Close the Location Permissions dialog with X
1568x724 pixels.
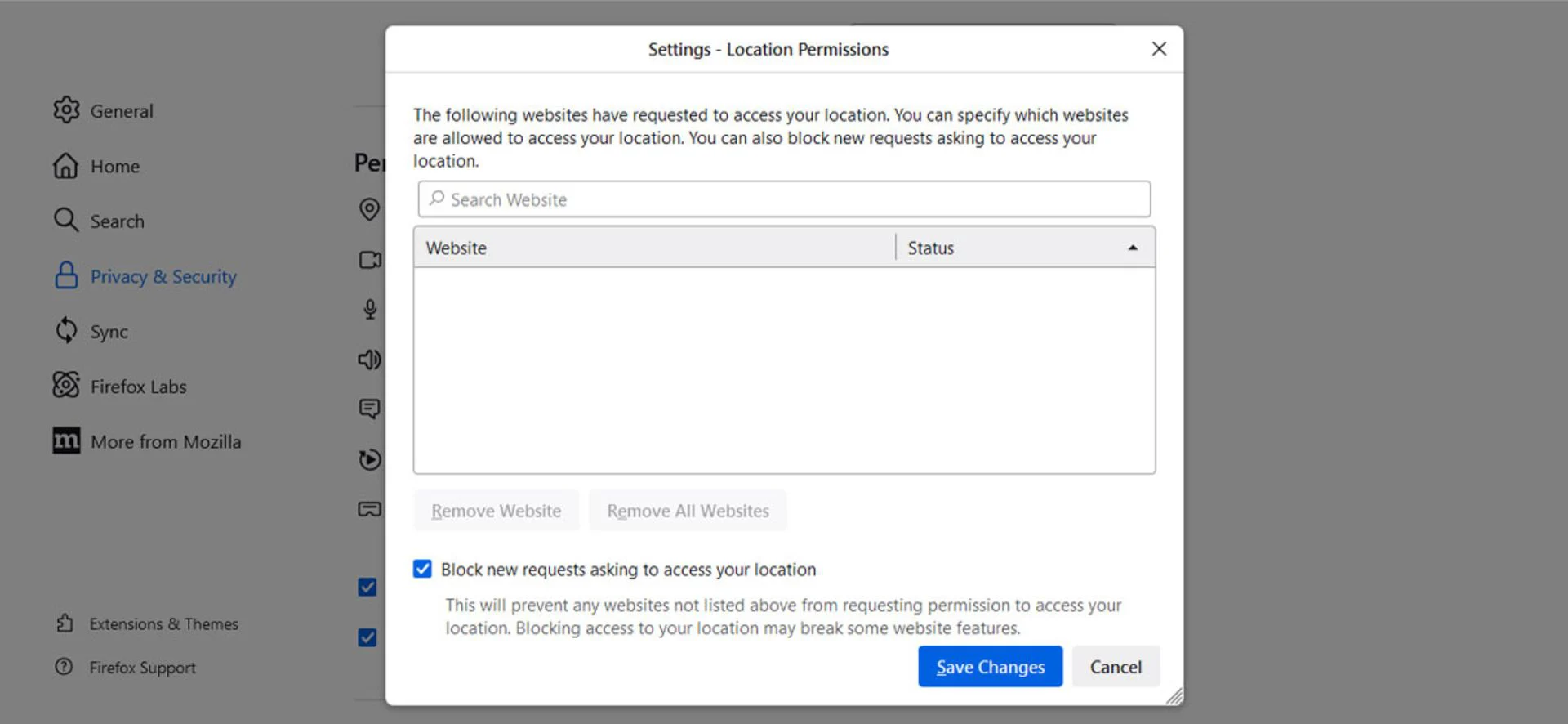click(1158, 49)
